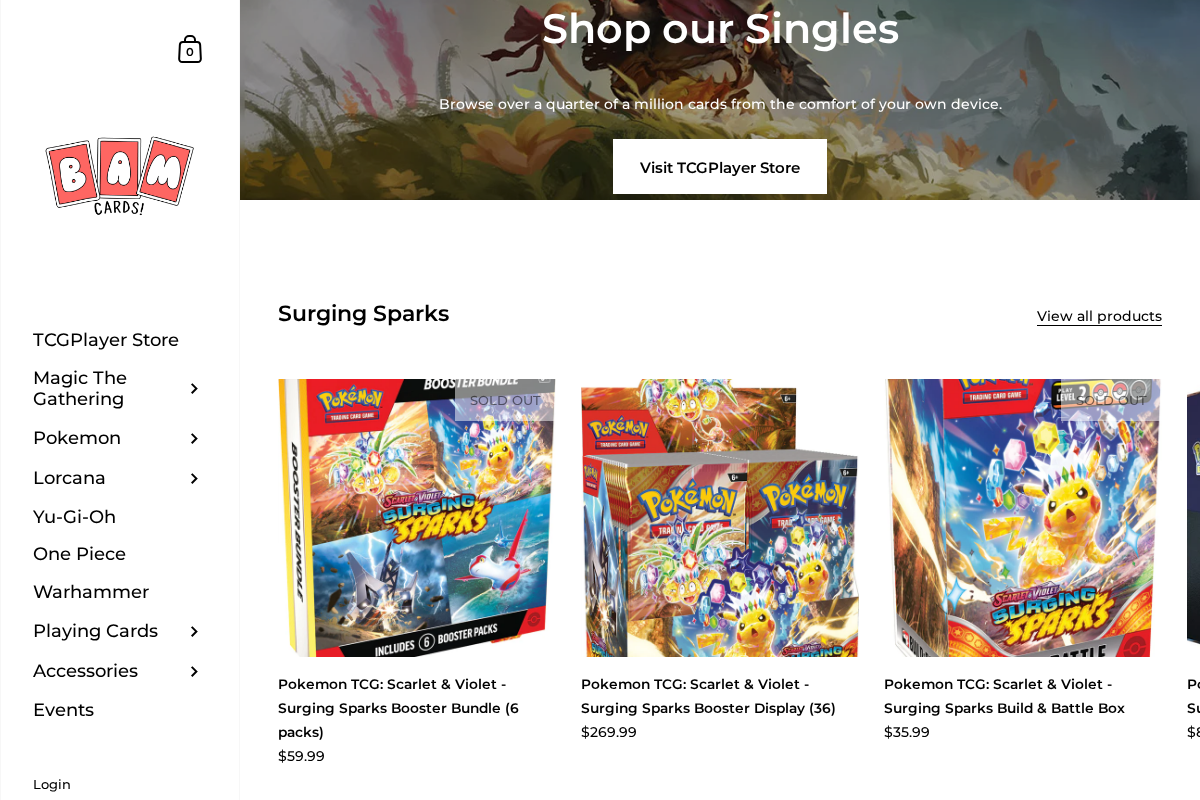Open the Build & Battle Box product

pyautogui.click(x=1004, y=695)
